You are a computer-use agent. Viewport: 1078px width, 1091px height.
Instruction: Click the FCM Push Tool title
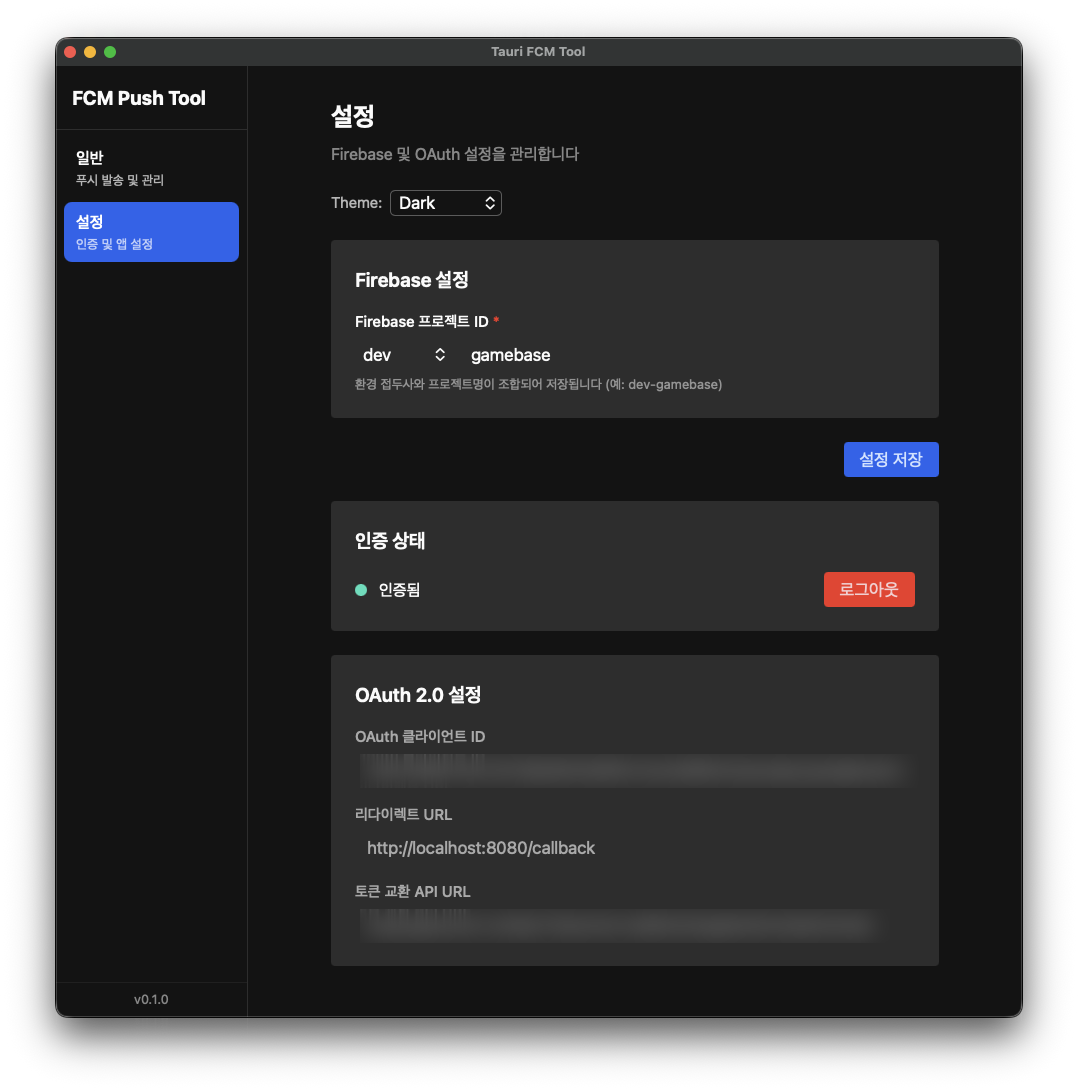[x=139, y=98]
